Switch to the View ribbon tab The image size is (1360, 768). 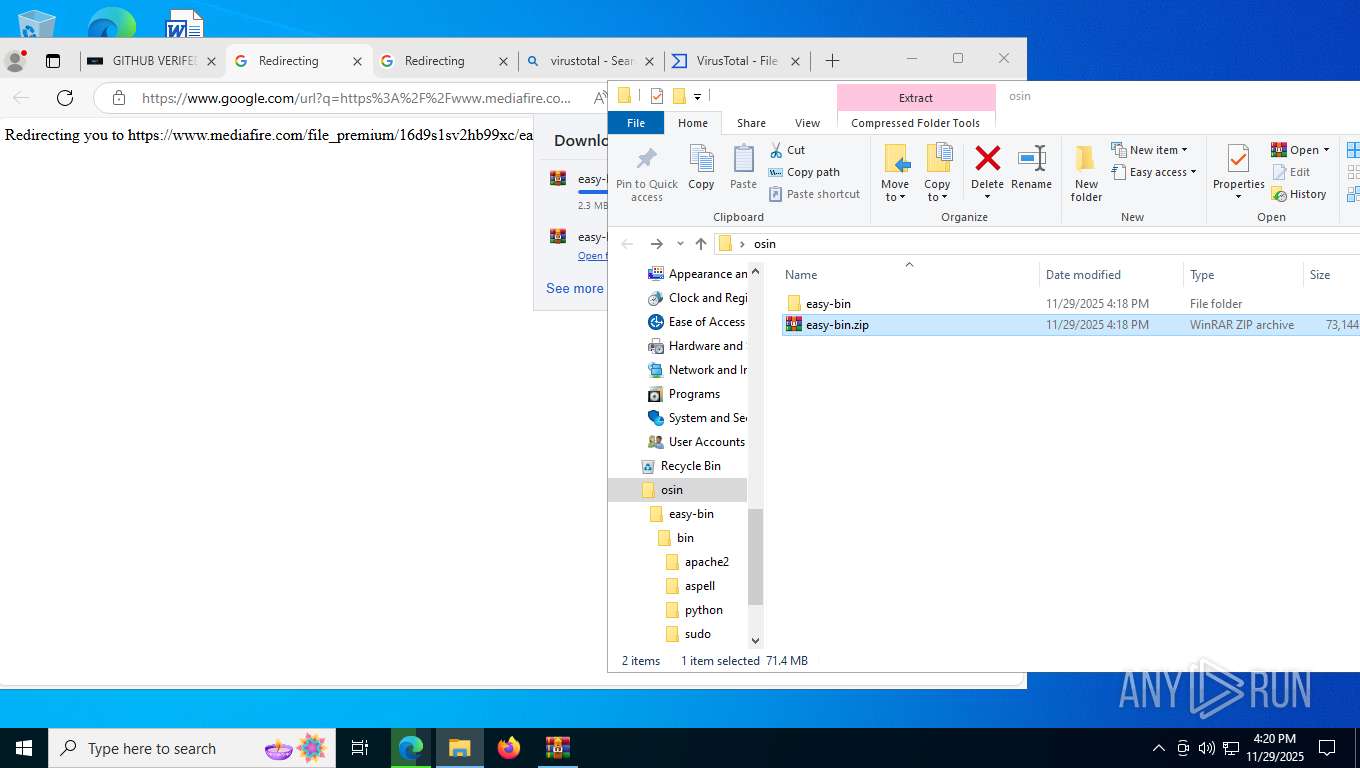point(807,123)
